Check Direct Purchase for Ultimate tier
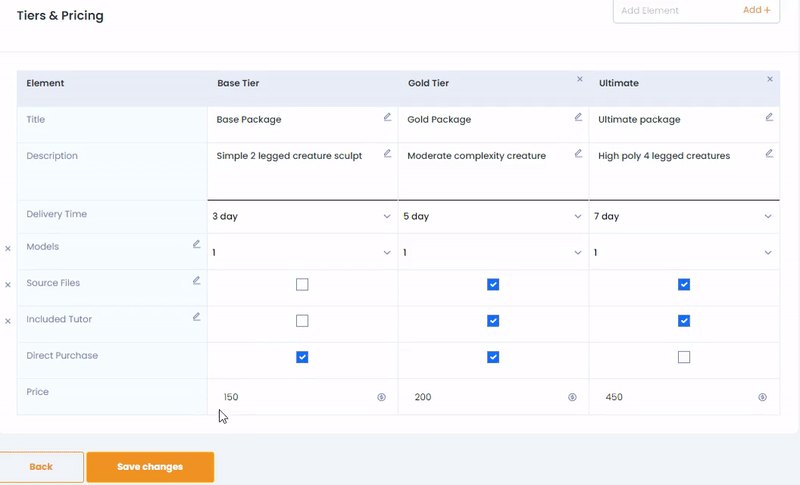Viewport: 800px width, 485px height. pos(684,357)
